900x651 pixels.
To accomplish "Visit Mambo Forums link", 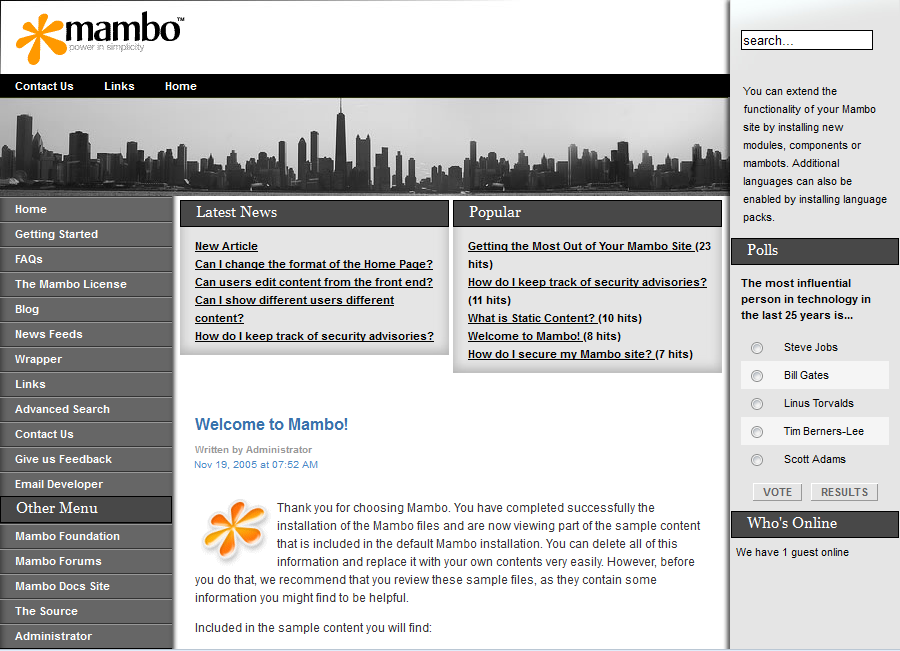I will (86, 561).
